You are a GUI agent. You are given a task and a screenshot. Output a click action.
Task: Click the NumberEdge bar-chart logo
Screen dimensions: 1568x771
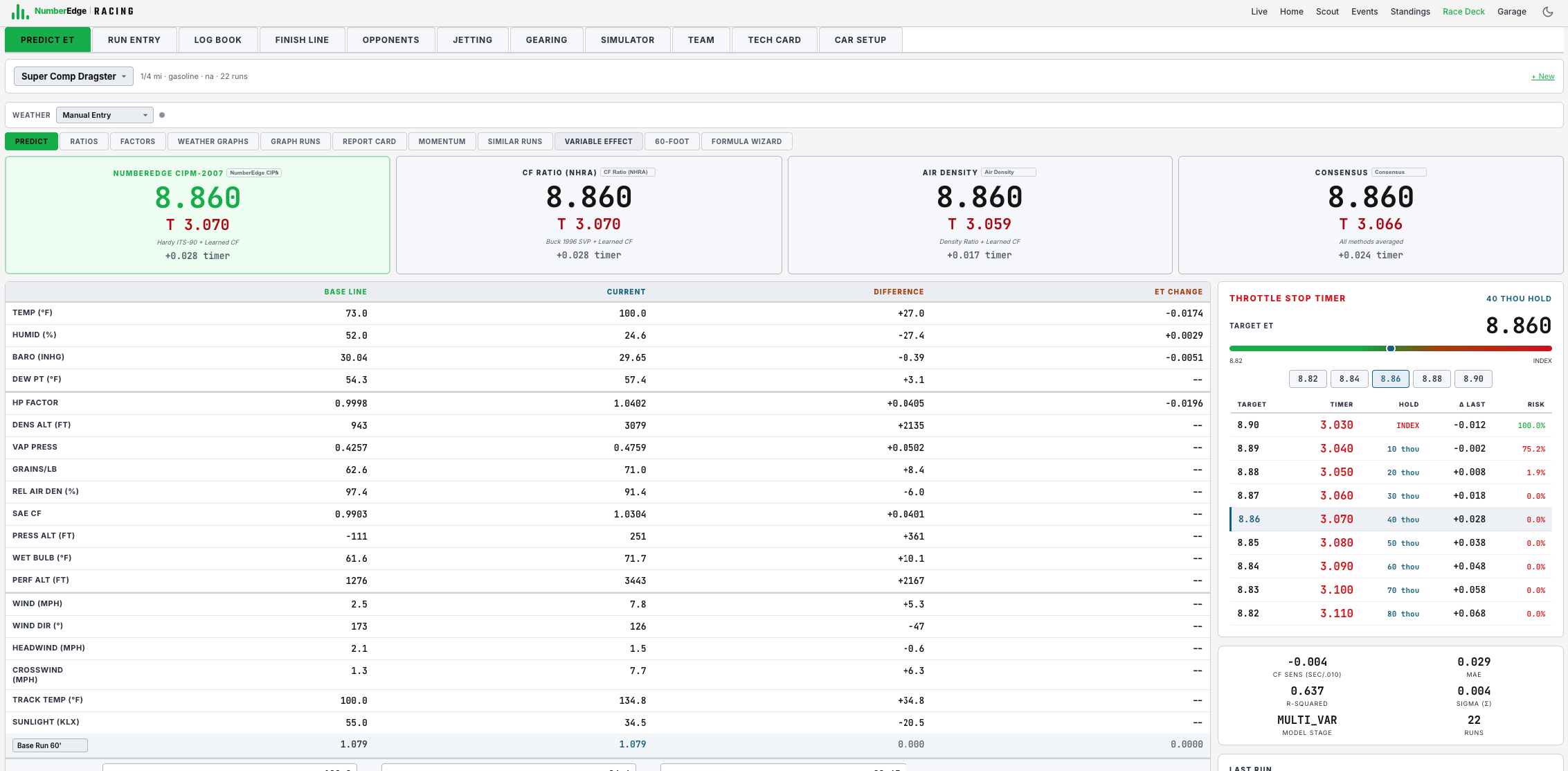[x=19, y=12]
